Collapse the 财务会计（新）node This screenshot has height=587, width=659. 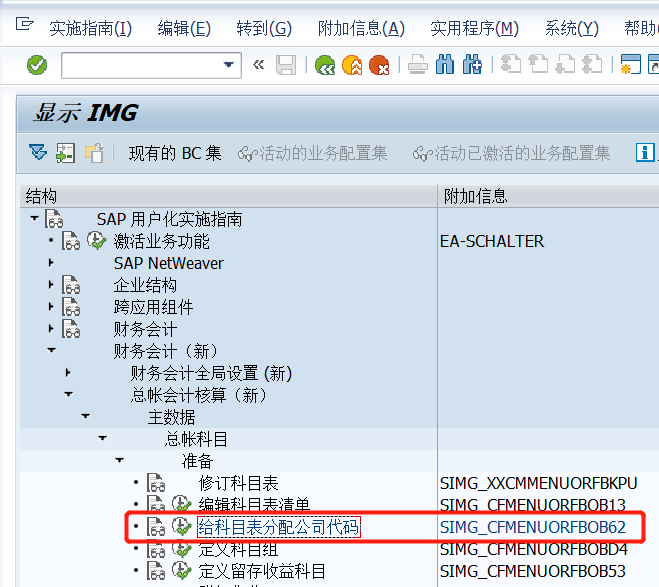click(52, 350)
